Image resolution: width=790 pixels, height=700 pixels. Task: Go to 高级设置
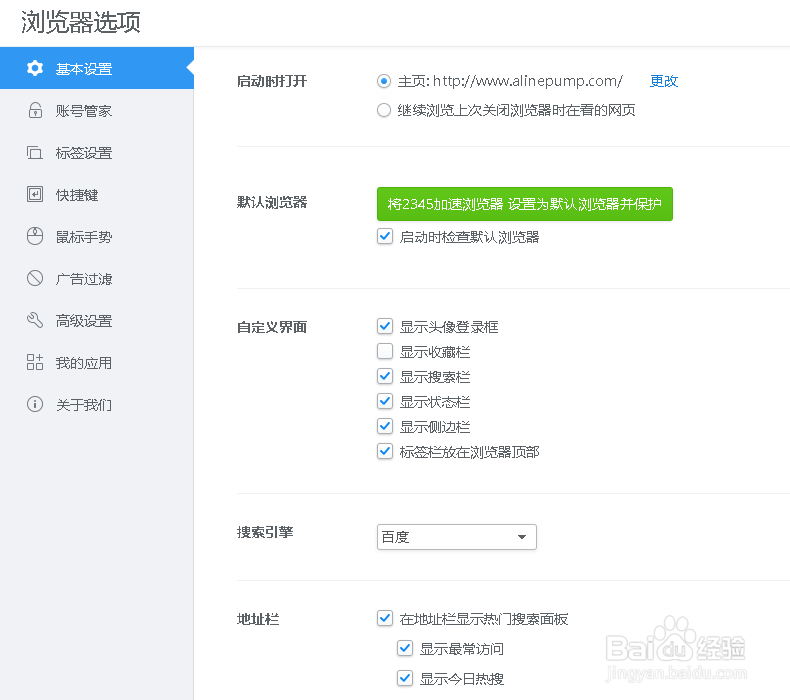[x=97, y=320]
